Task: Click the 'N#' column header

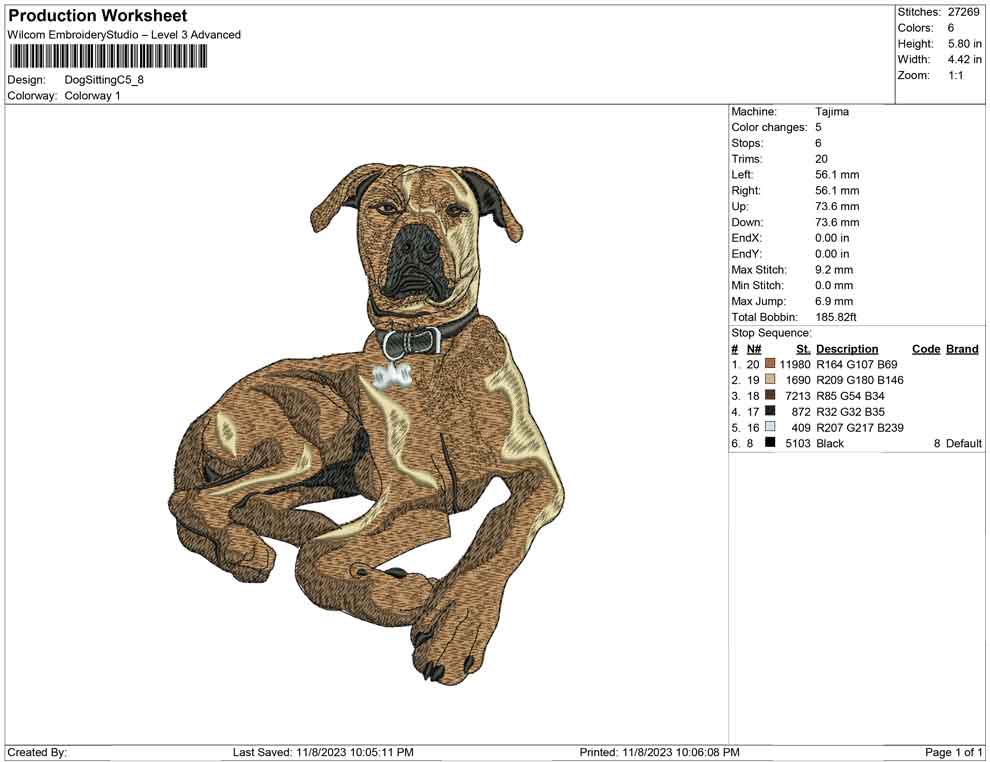Action: click(754, 349)
